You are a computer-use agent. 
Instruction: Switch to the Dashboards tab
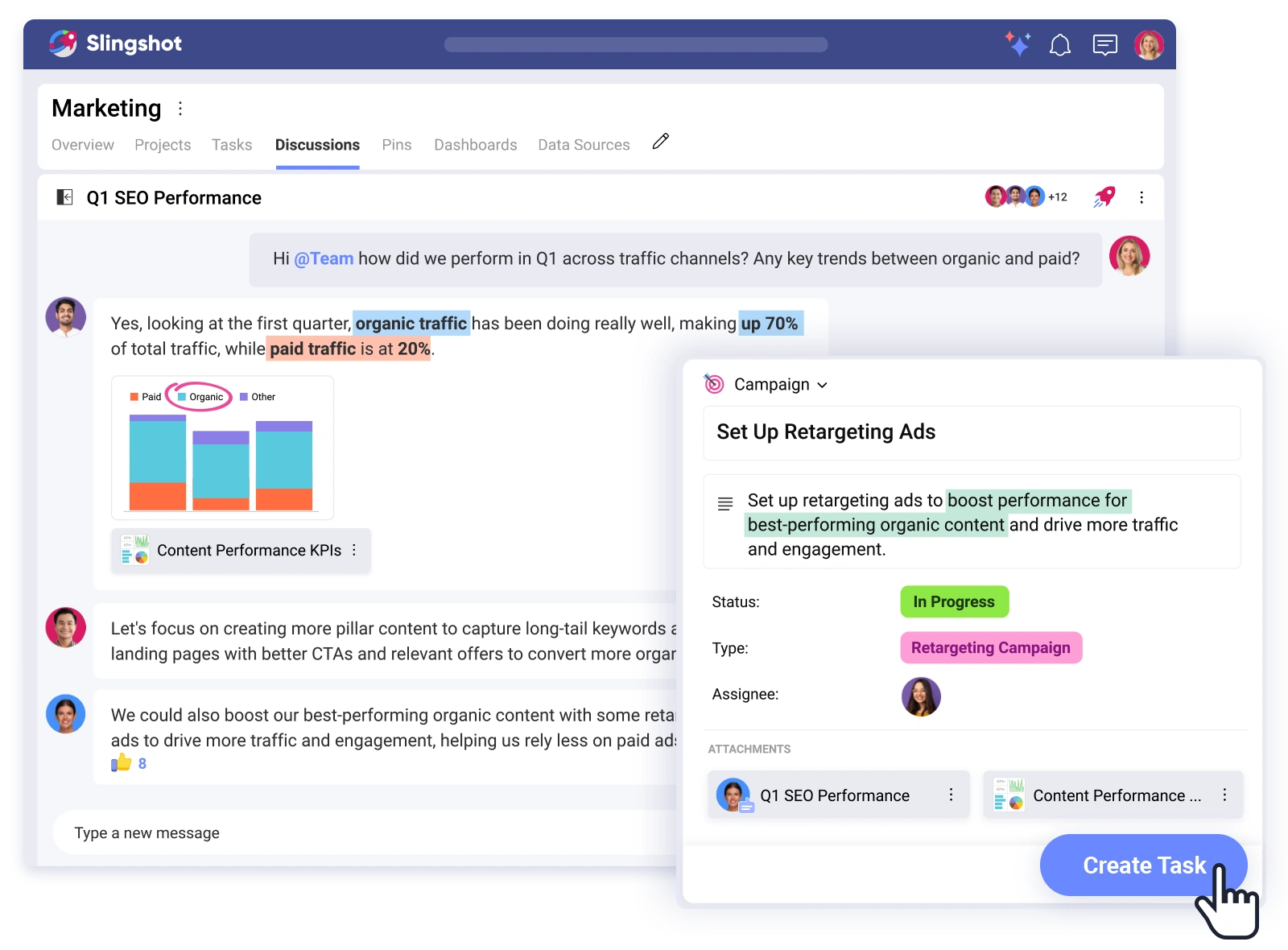(x=475, y=145)
